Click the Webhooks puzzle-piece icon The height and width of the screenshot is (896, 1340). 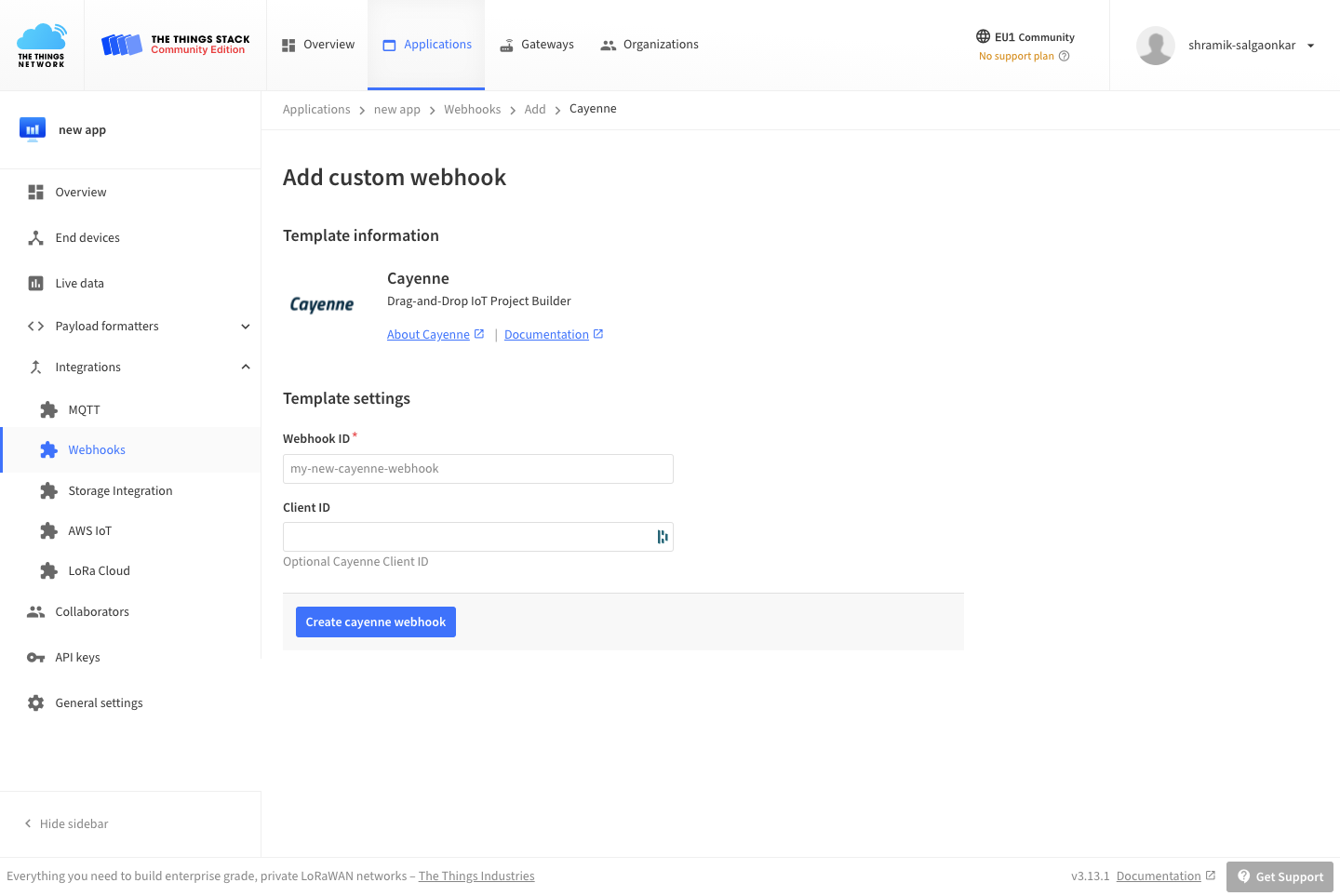click(x=48, y=449)
